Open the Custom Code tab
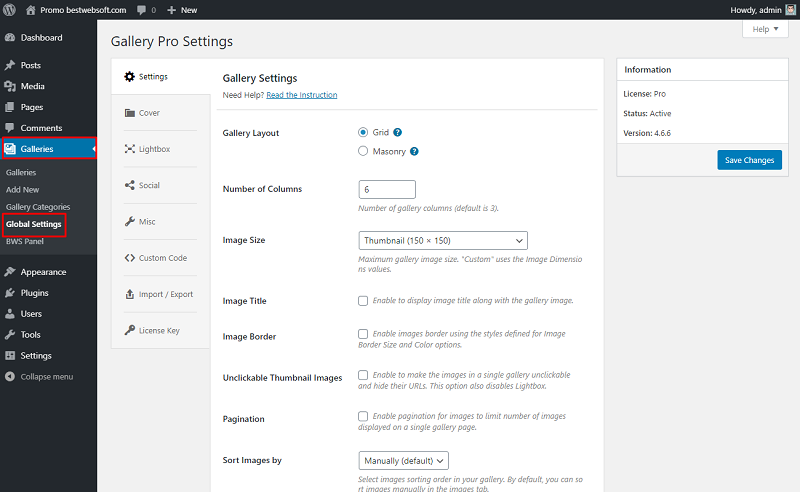800x492 pixels. point(160,258)
